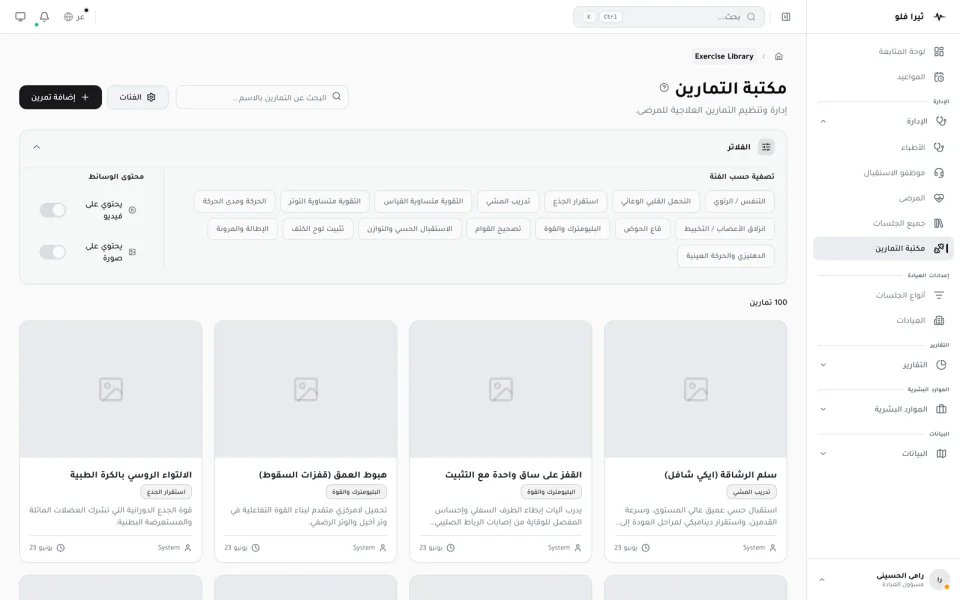The width and height of the screenshot is (960, 600).
Task: Filter by التحمل القلبي الوعائي category
Action: (x=656, y=201)
